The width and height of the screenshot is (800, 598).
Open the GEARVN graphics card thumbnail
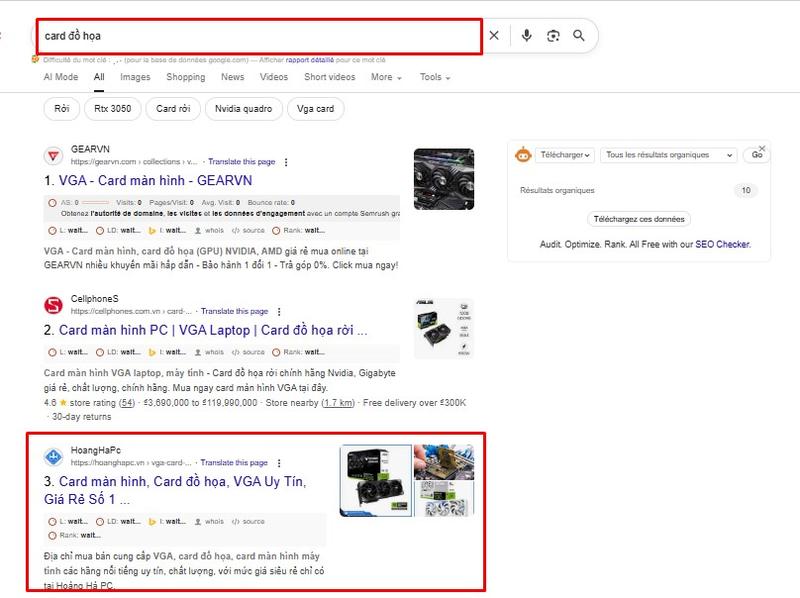coord(444,179)
